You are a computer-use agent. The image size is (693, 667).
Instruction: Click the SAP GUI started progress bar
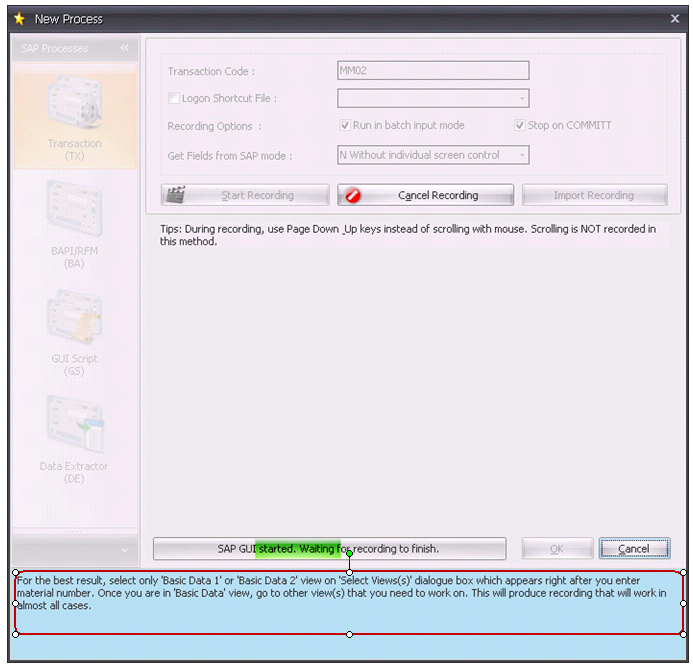click(x=329, y=549)
